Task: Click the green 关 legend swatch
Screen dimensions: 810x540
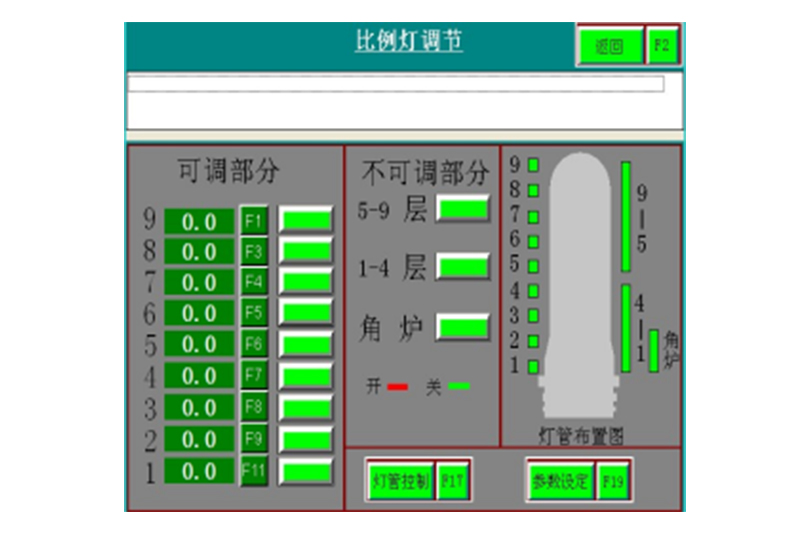Action: pos(459,386)
